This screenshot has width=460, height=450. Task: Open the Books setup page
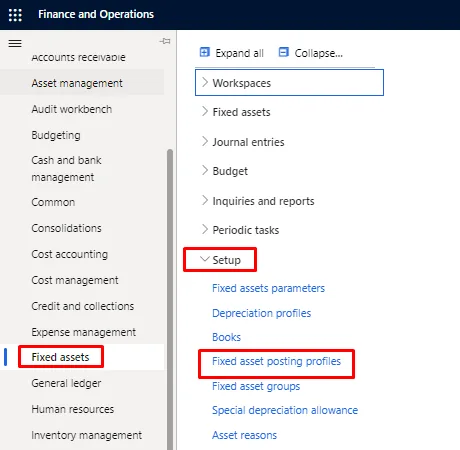click(226, 337)
